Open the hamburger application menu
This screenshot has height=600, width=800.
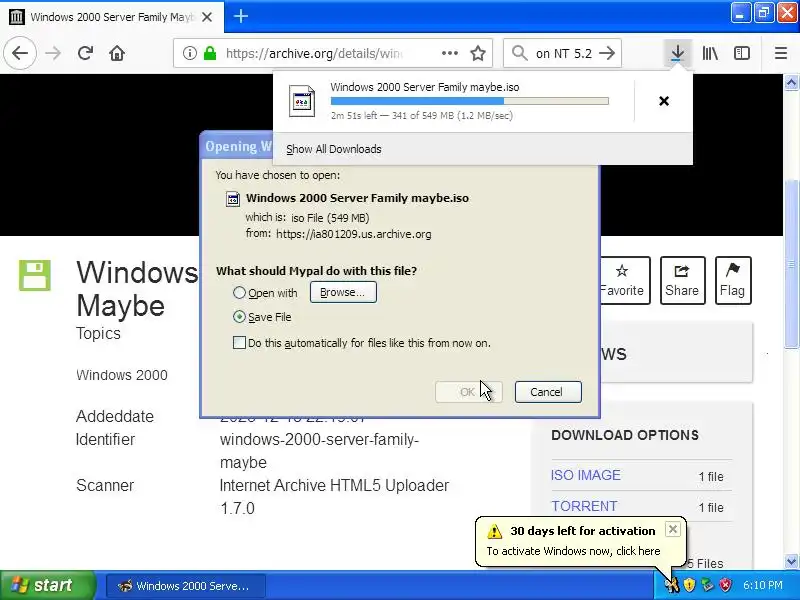(x=781, y=53)
